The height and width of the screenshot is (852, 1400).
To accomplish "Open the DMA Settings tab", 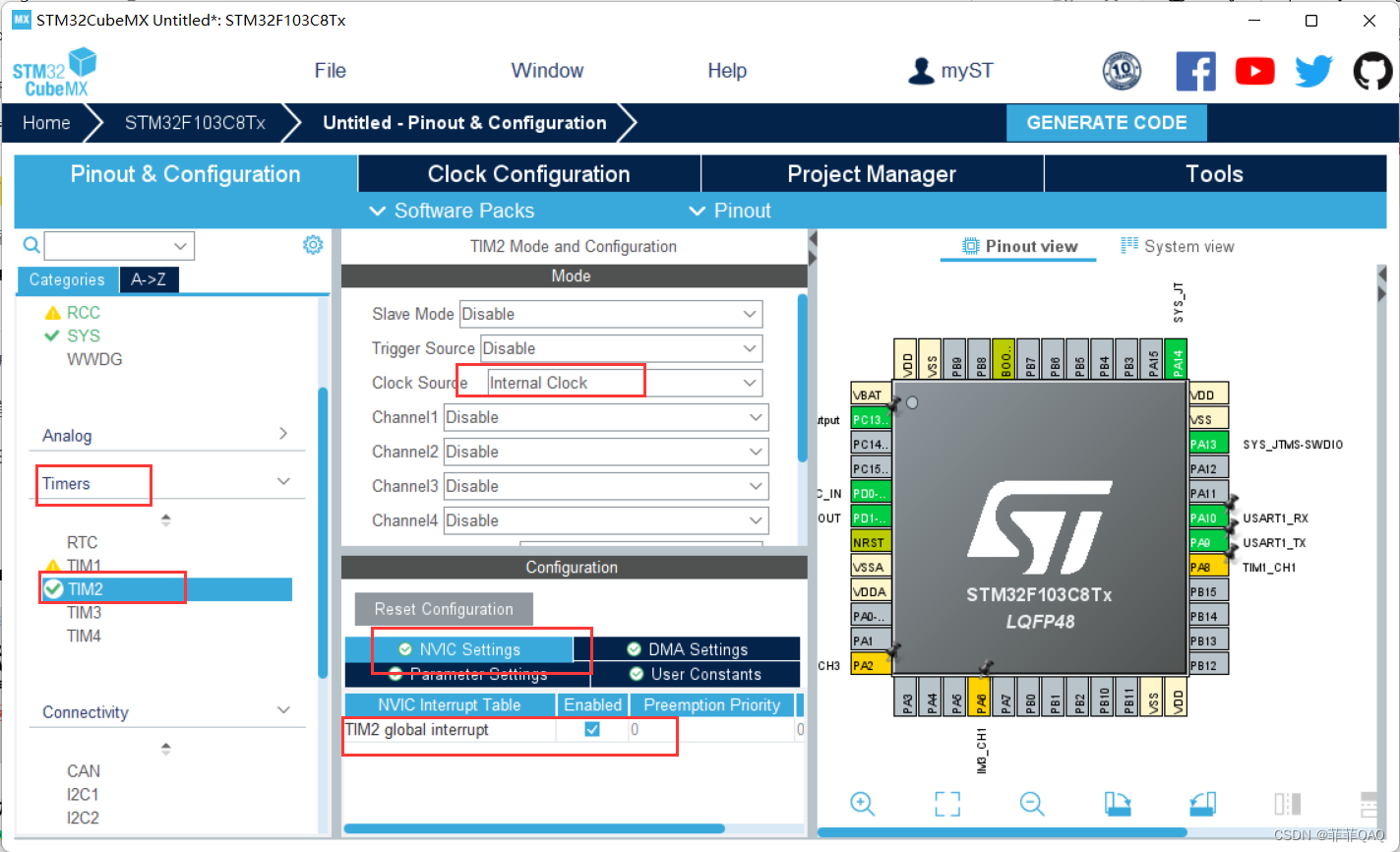I will click(x=687, y=649).
